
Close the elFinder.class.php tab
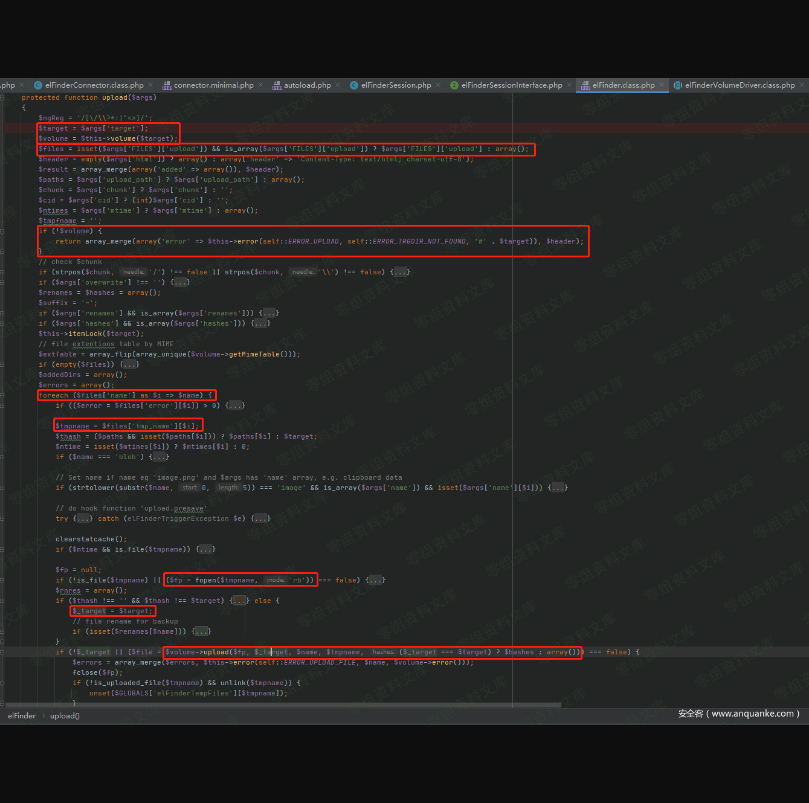coord(662,86)
